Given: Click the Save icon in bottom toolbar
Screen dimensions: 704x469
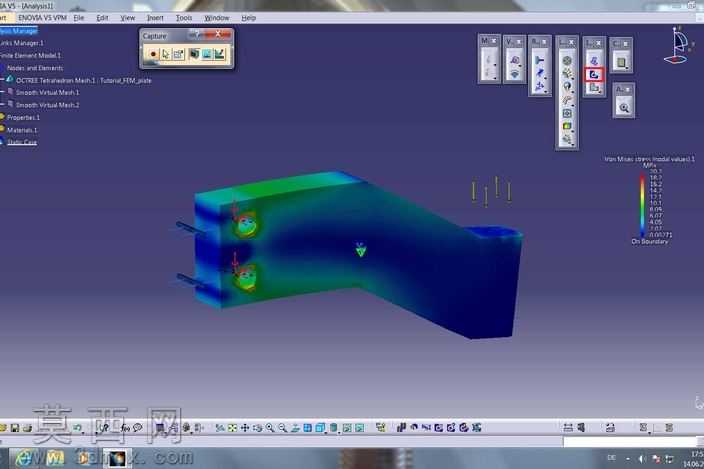Looking at the screenshot, I should click(15, 428).
